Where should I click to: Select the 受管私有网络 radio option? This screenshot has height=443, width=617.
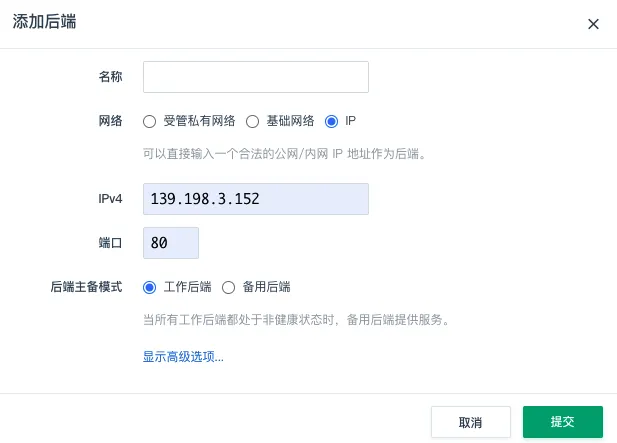coord(150,121)
